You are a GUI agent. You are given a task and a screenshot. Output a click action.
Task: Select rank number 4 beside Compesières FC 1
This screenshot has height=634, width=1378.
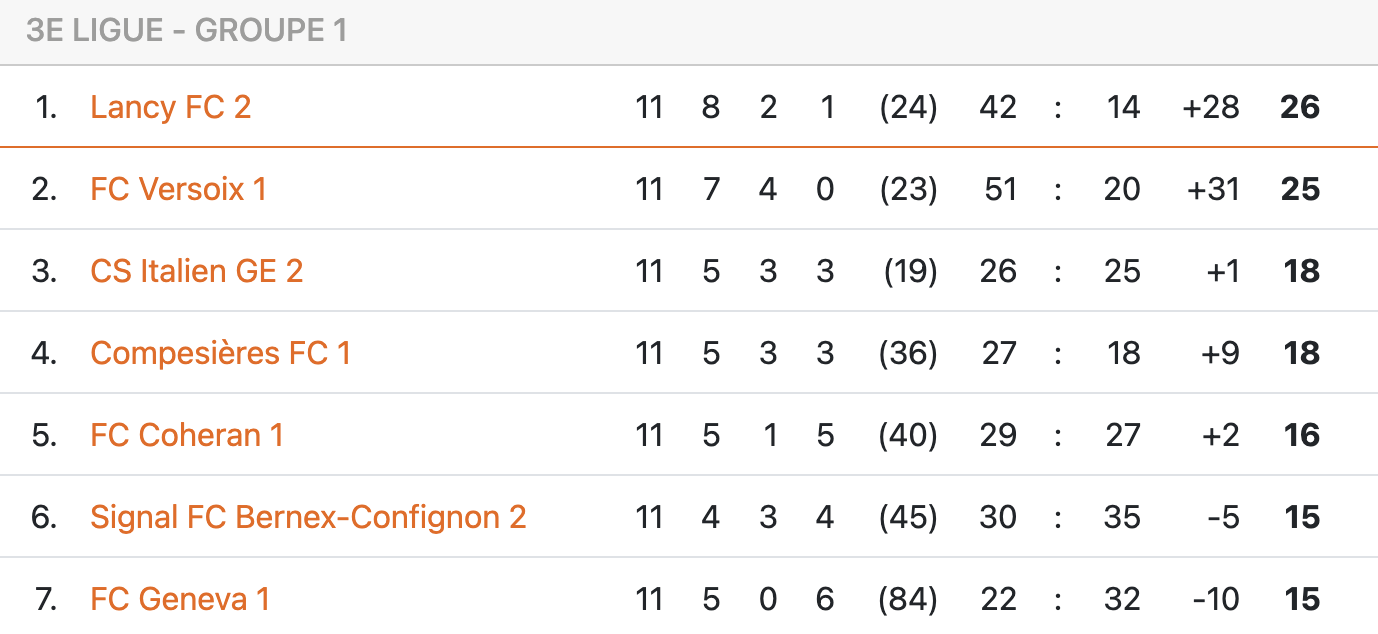44,353
